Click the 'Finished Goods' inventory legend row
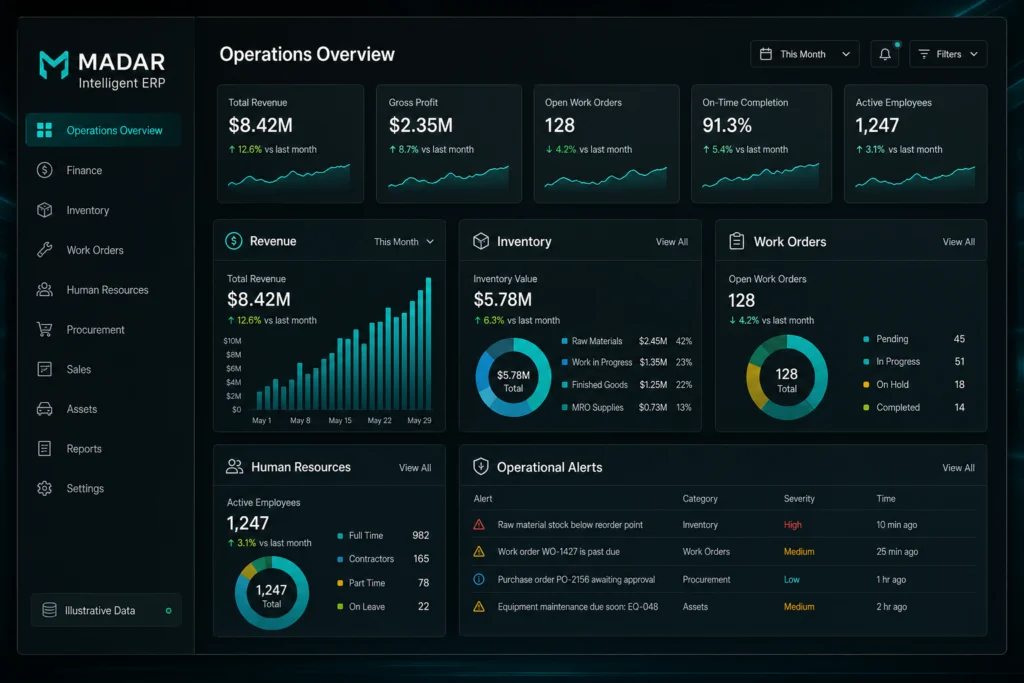Viewport: 1024px width, 683px height. click(626, 385)
